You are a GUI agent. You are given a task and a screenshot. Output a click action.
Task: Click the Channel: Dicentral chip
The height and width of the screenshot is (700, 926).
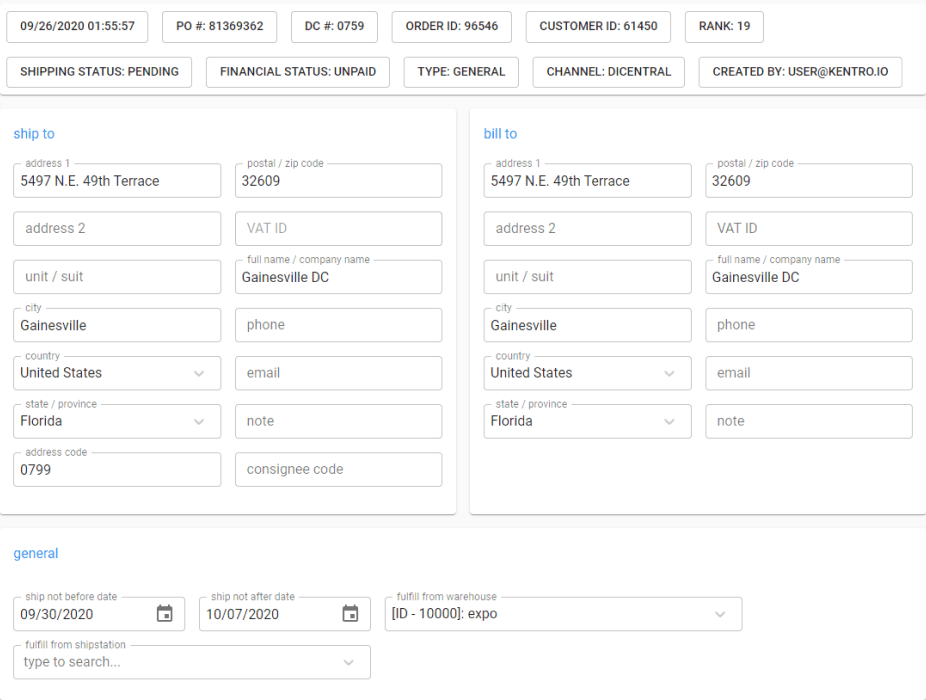click(x=609, y=72)
